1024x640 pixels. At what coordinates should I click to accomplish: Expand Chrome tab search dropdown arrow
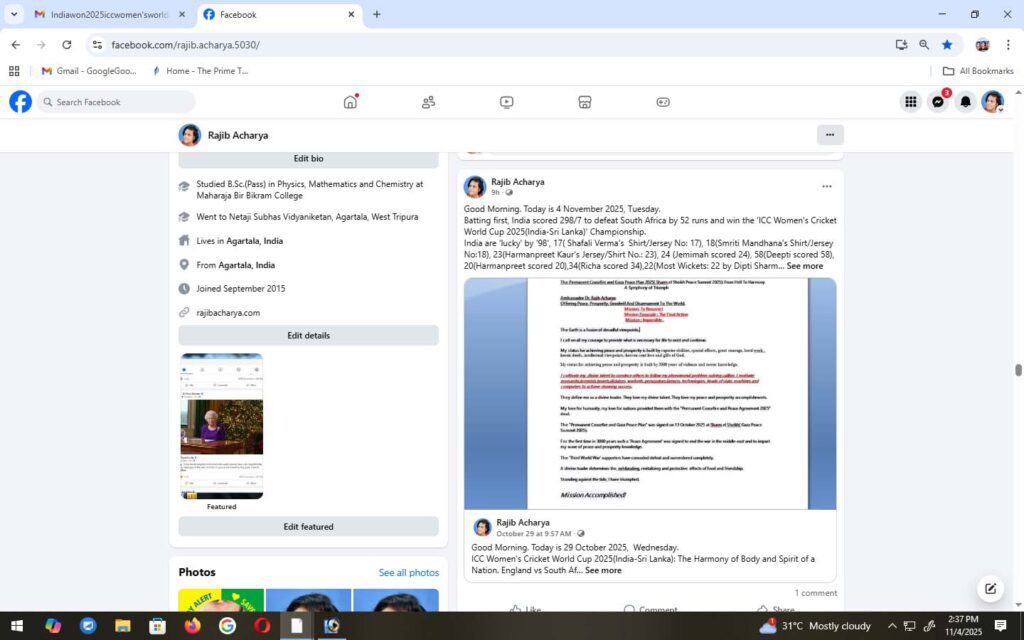coord(14,14)
